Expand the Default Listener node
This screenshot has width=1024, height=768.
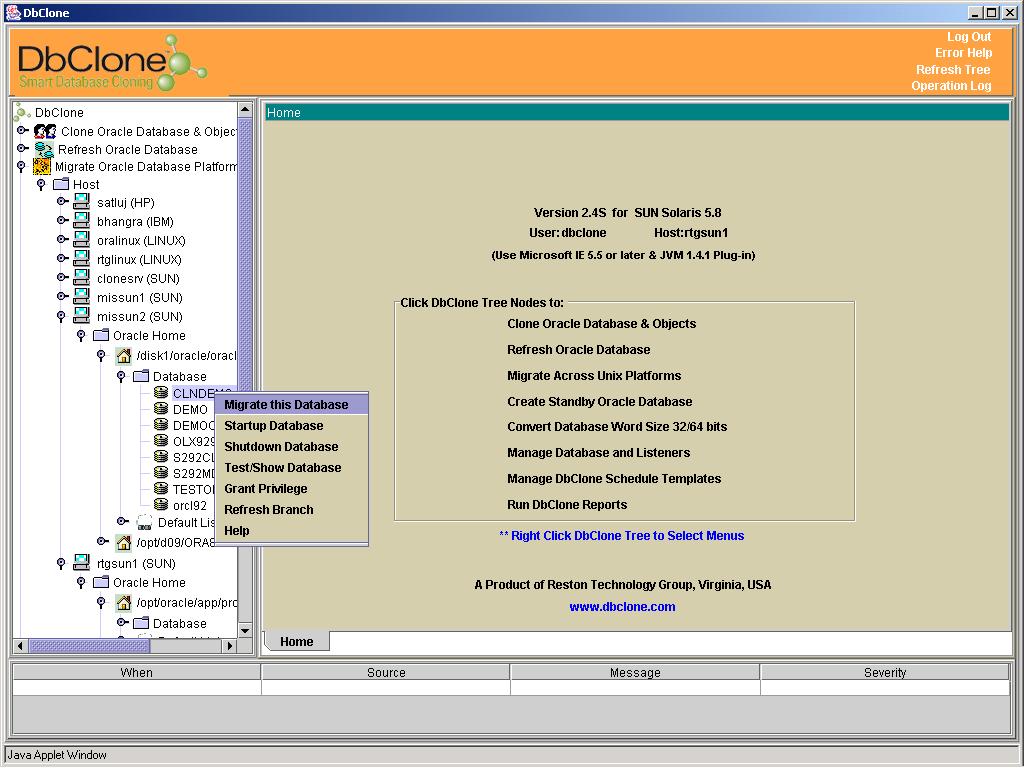click(122, 520)
